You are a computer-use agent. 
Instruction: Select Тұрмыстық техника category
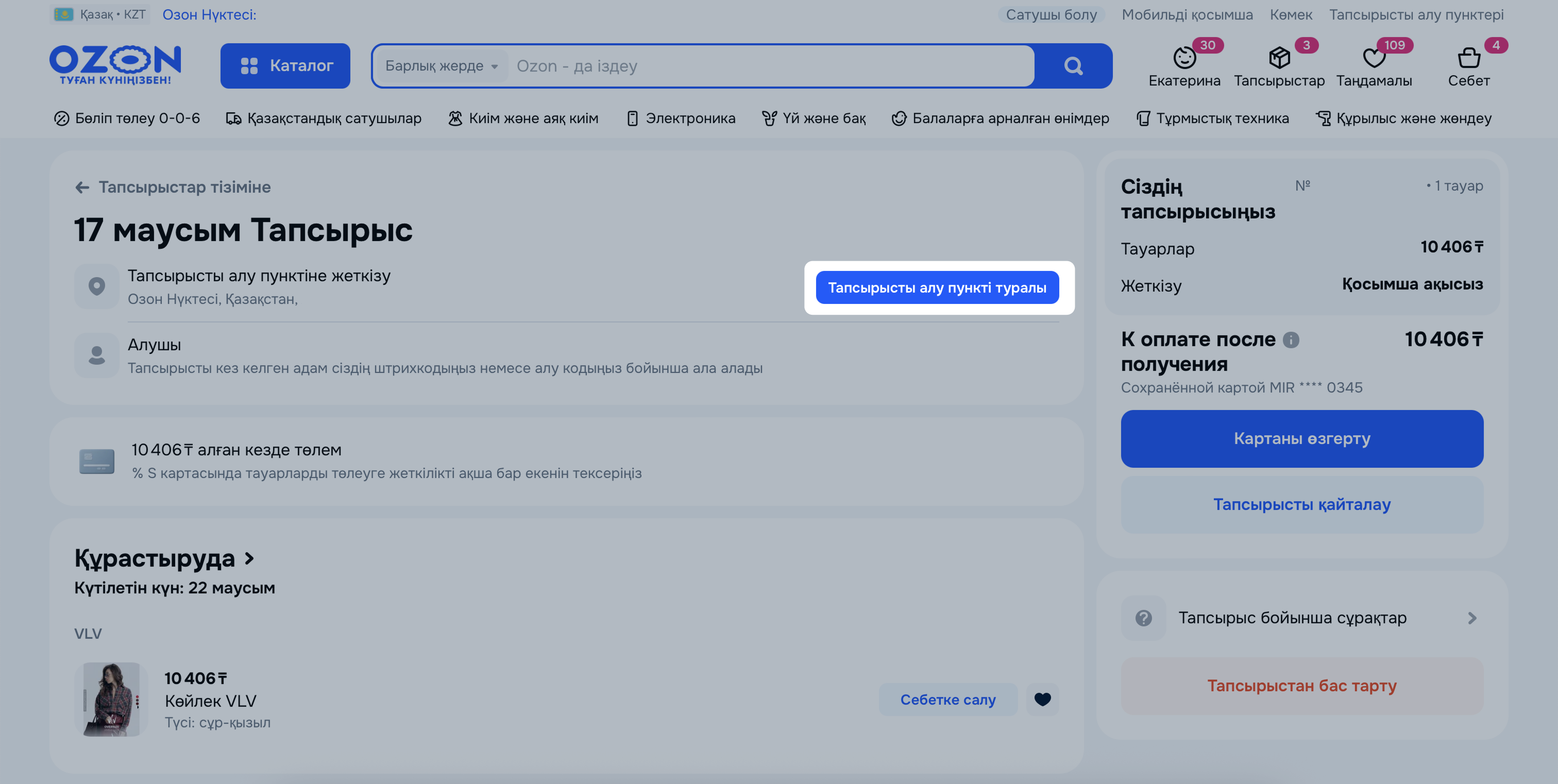1212,118
